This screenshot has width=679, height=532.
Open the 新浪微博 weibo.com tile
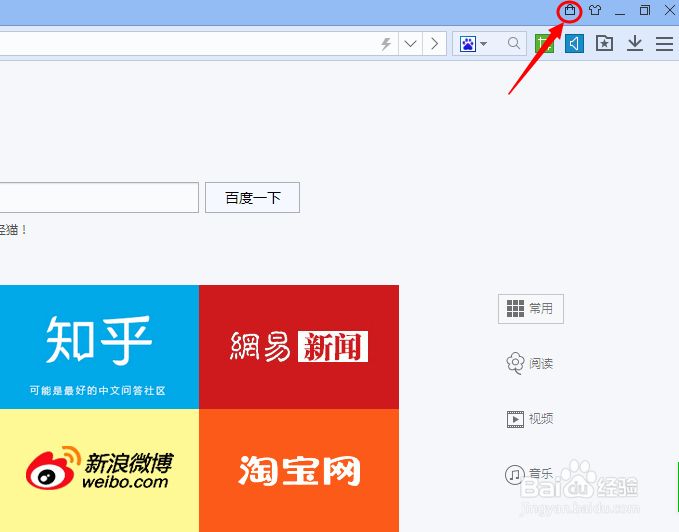(99, 471)
